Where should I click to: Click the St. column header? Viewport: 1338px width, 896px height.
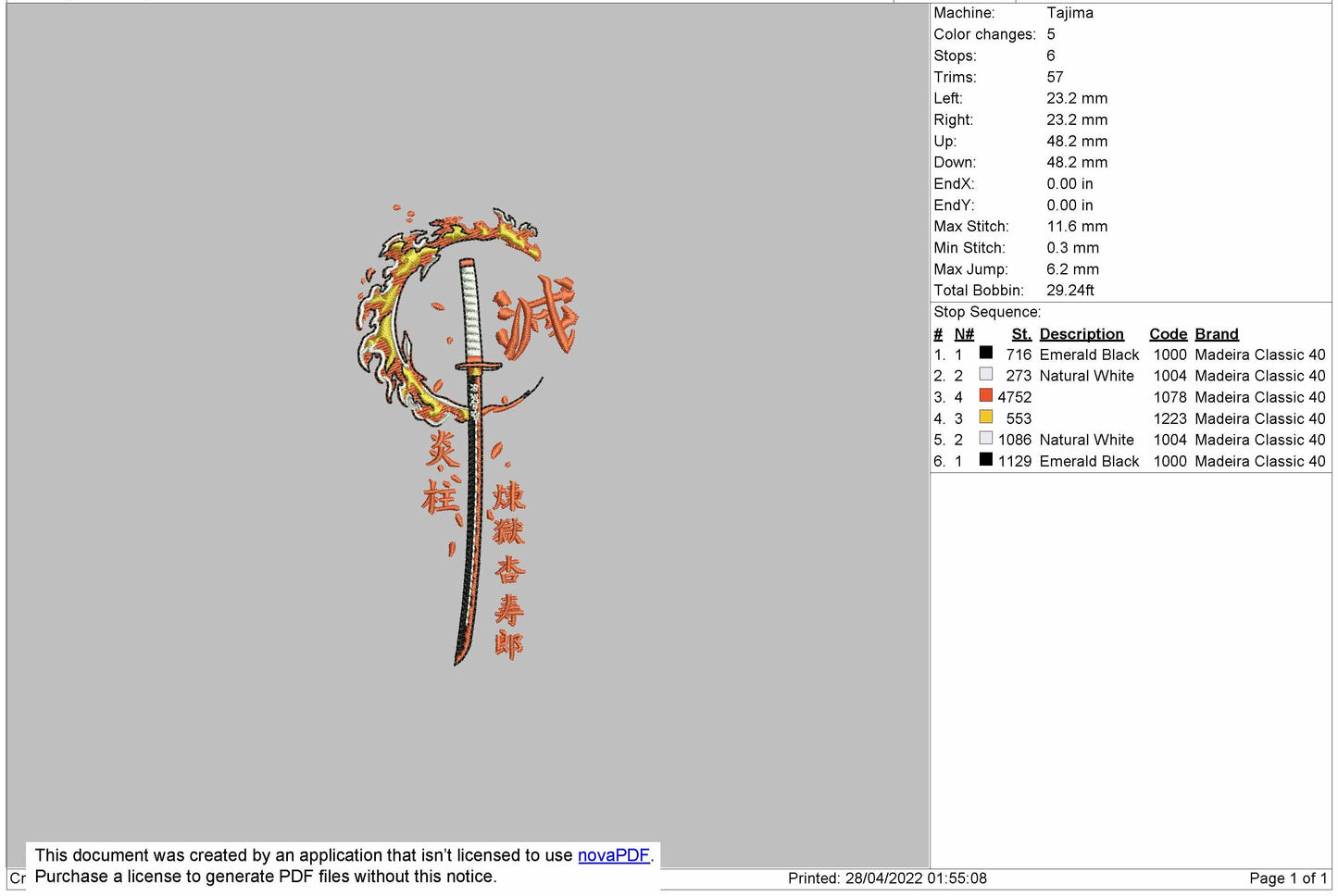coord(1020,334)
